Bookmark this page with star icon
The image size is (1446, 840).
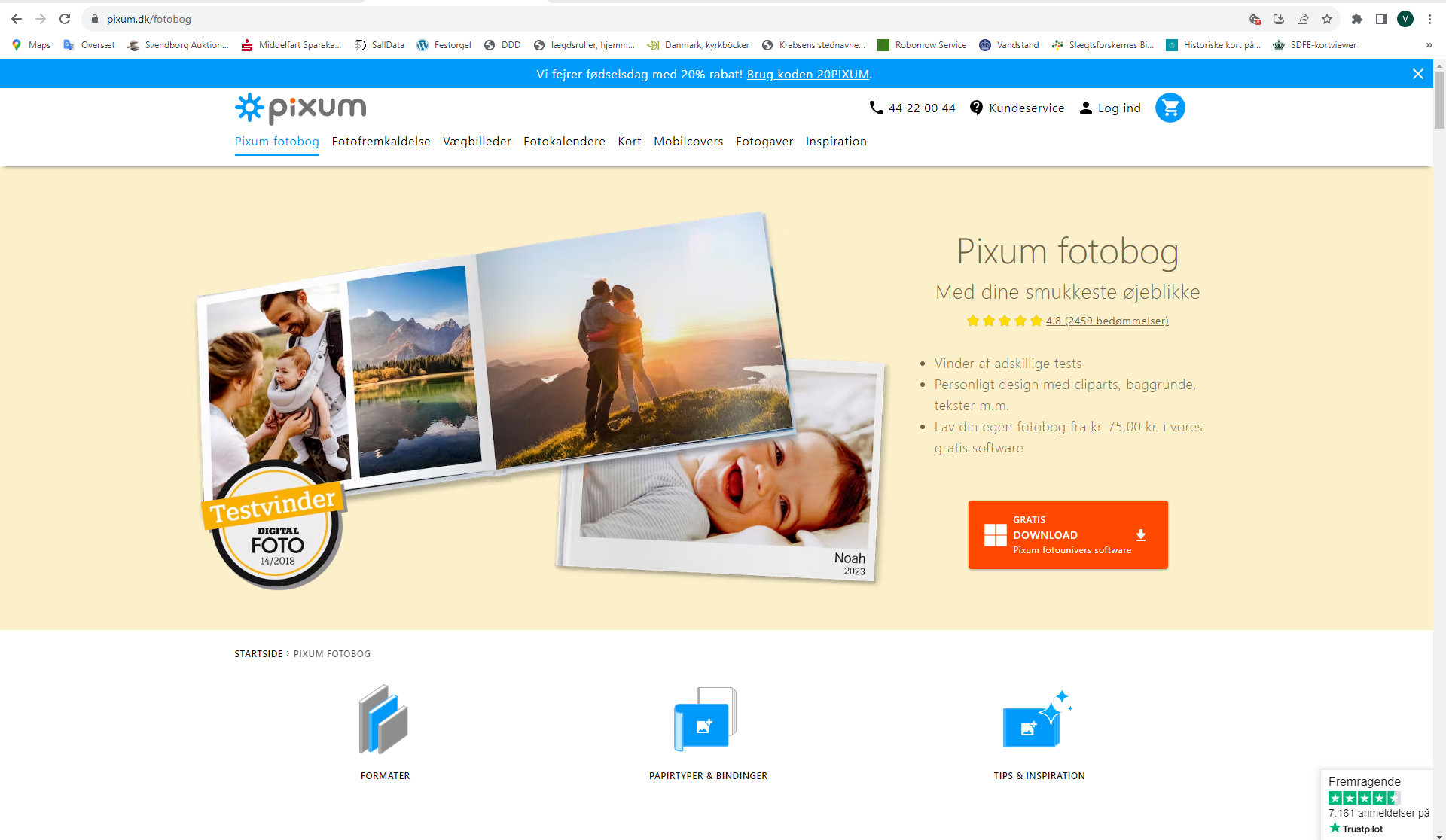(x=1327, y=19)
